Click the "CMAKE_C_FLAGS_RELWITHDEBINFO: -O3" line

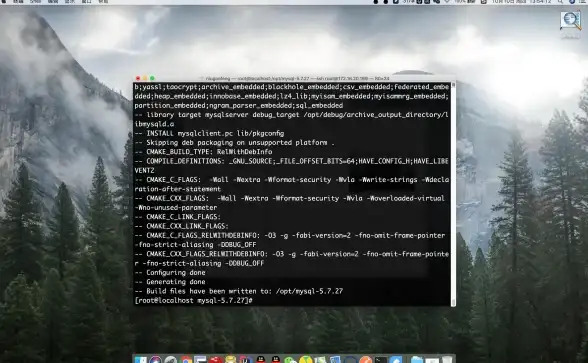(290, 236)
